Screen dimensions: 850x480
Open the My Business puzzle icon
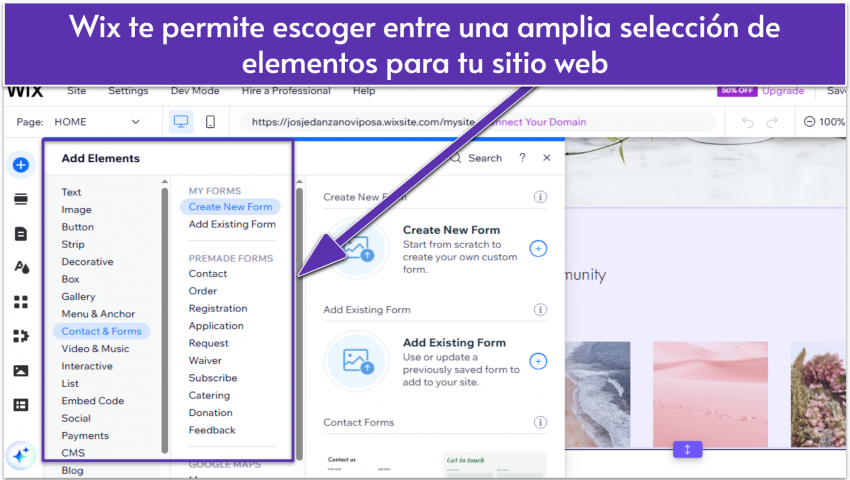click(21, 336)
